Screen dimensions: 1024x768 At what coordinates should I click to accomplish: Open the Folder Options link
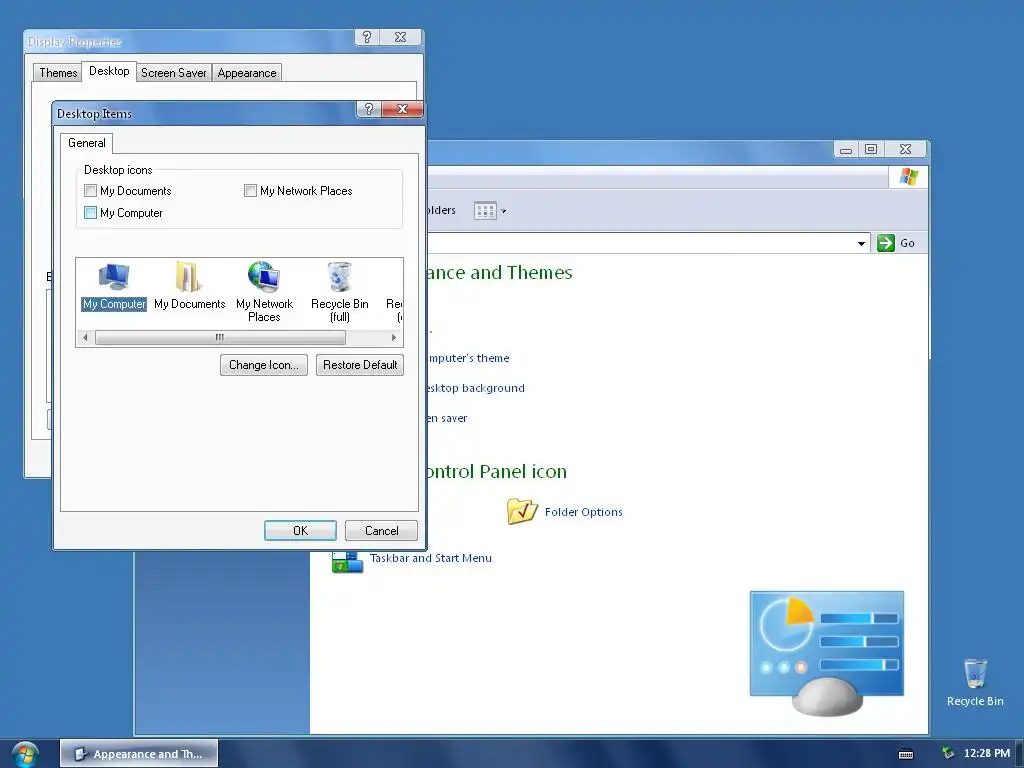pyautogui.click(x=584, y=512)
